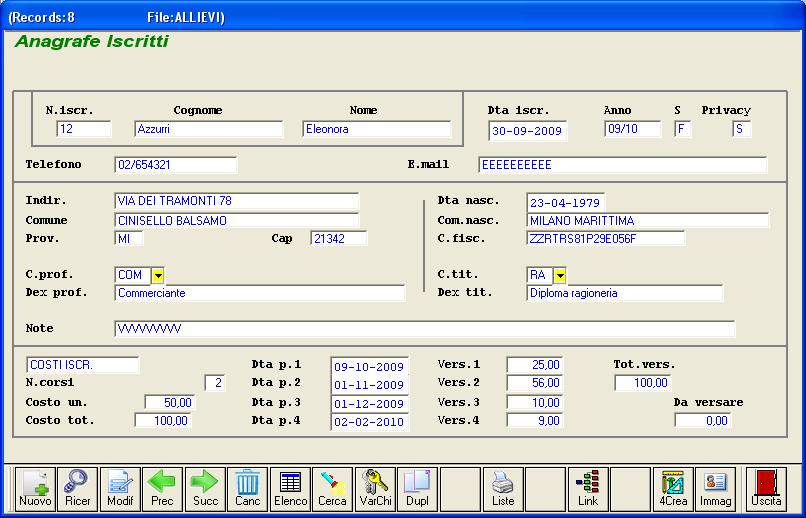This screenshot has width=806, height=518.
Task: Click the Dta p.4 field 02-02-2010
Action: pyautogui.click(x=370, y=421)
